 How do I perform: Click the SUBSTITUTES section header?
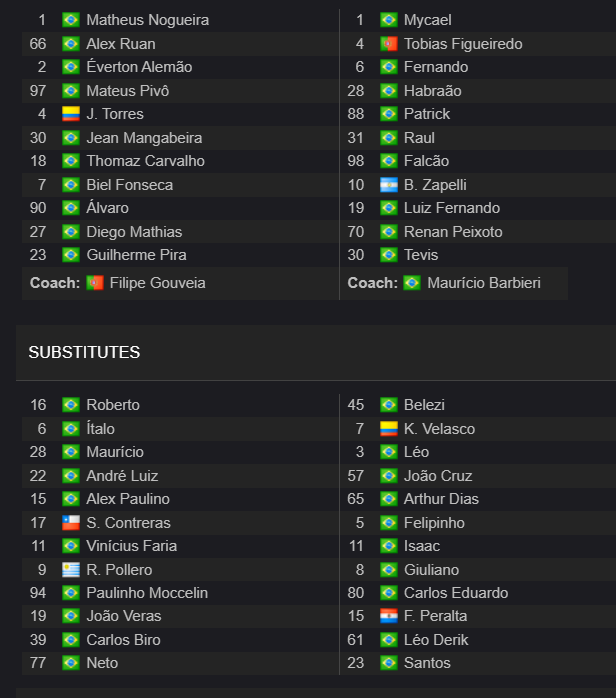coord(84,352)
